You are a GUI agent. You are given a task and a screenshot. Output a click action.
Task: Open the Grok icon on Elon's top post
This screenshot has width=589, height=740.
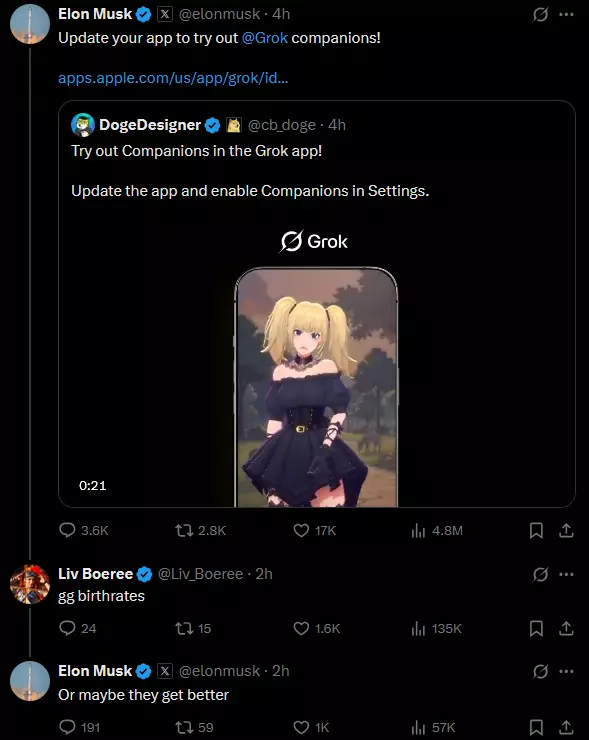(540, 15)
